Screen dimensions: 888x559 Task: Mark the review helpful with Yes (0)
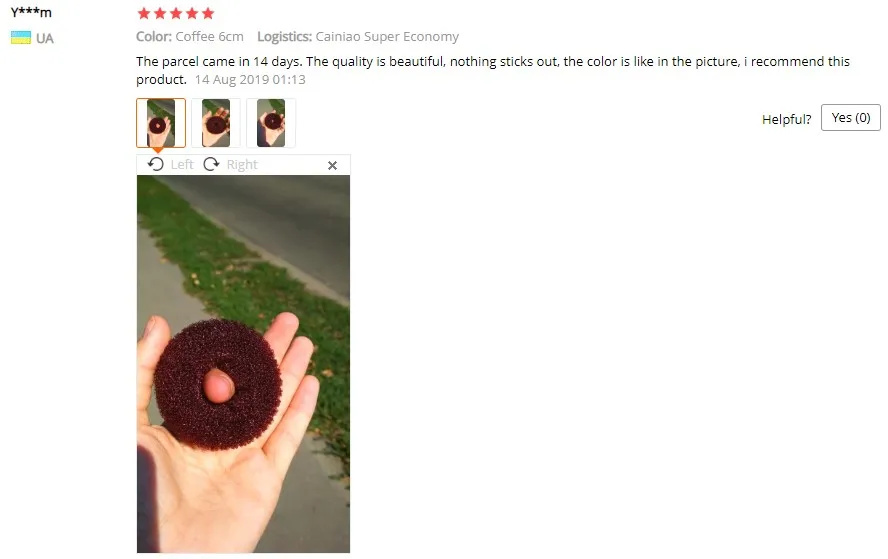pos(851,118)
